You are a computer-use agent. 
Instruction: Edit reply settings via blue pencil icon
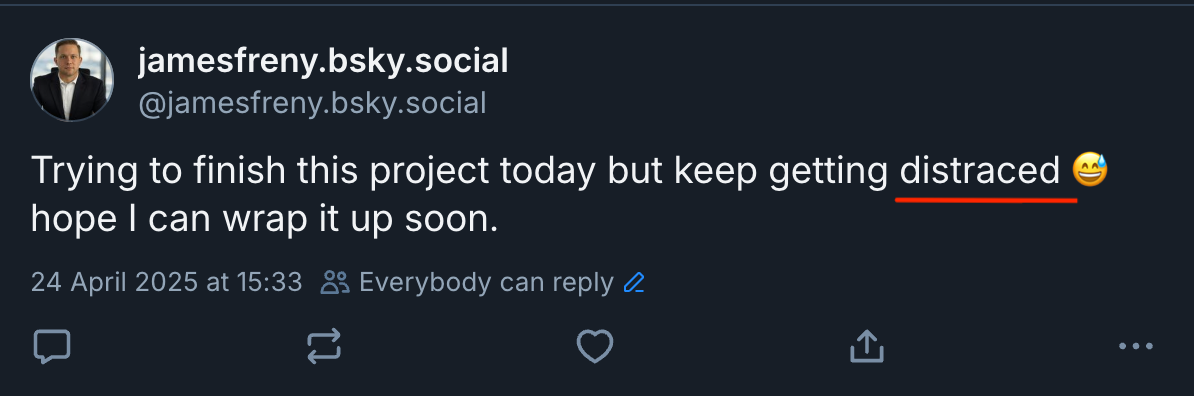tap(634, 283)
